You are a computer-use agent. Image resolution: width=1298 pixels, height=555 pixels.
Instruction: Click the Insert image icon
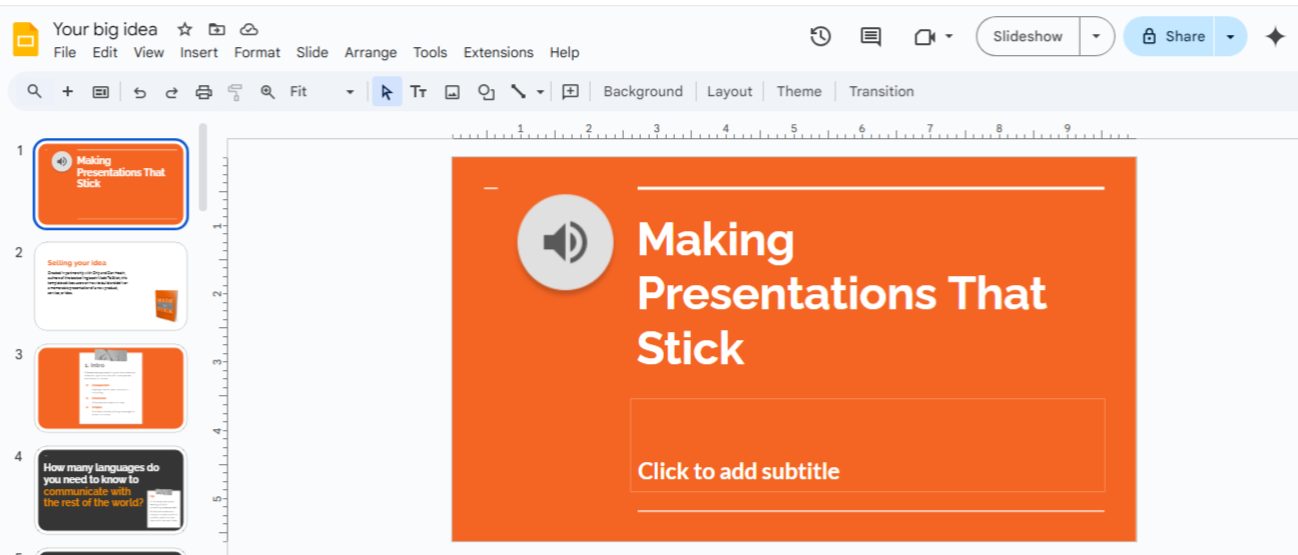452,91
